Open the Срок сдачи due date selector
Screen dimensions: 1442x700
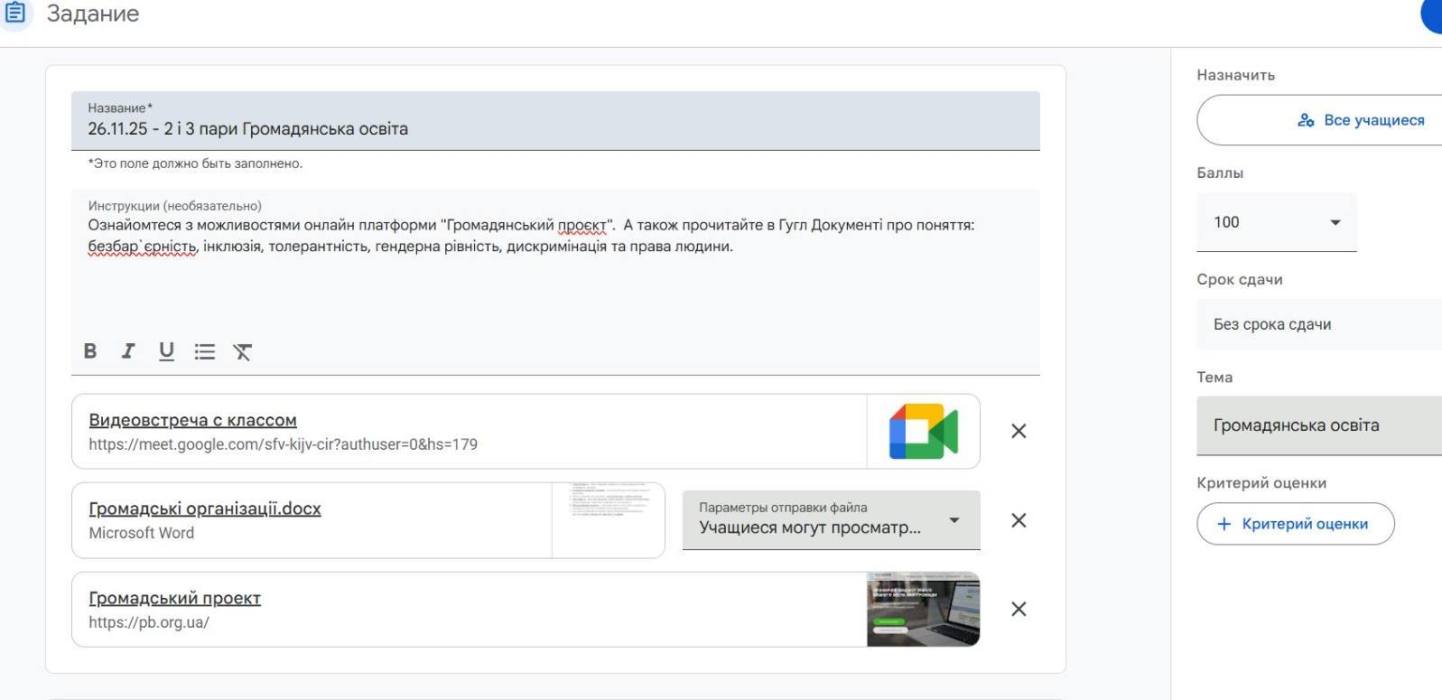1318,324
